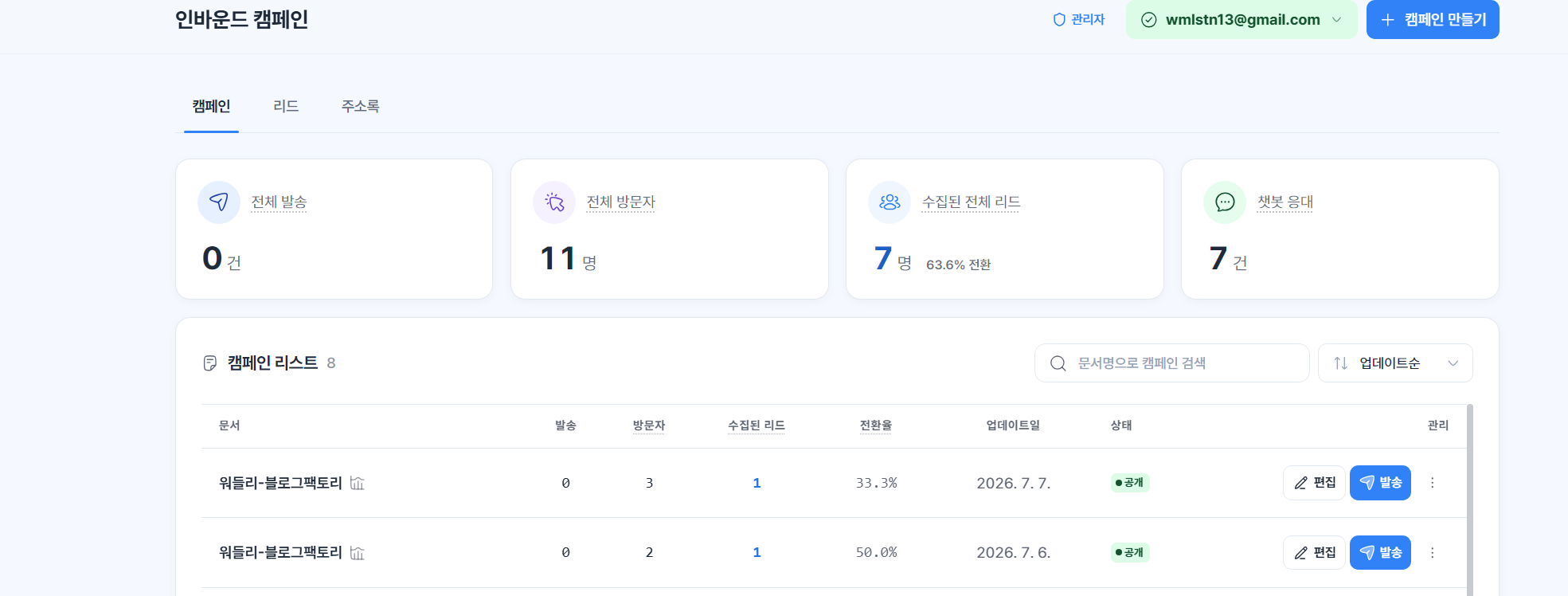Click the 전체 발송 label
Viewport: 1568px width, 596px height.
coord(279,202)
